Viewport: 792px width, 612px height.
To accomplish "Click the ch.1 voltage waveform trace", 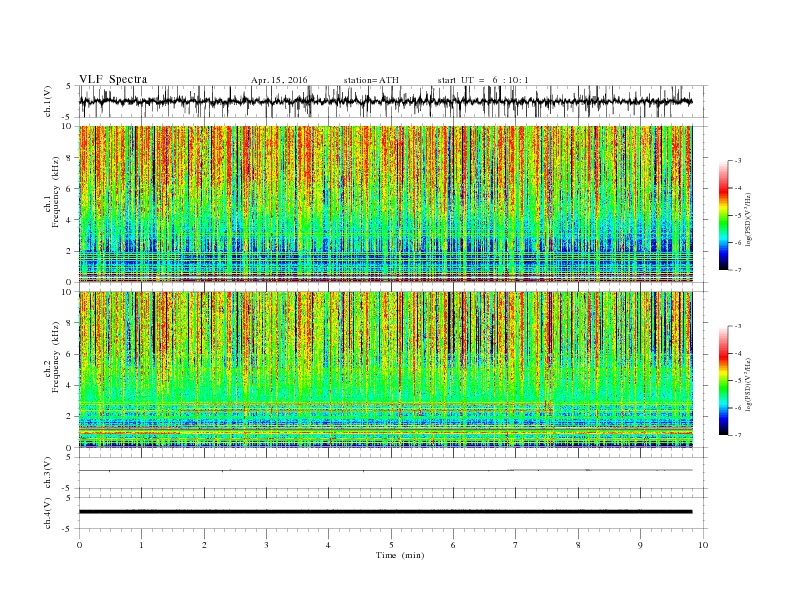I will [x=385, y=101].
